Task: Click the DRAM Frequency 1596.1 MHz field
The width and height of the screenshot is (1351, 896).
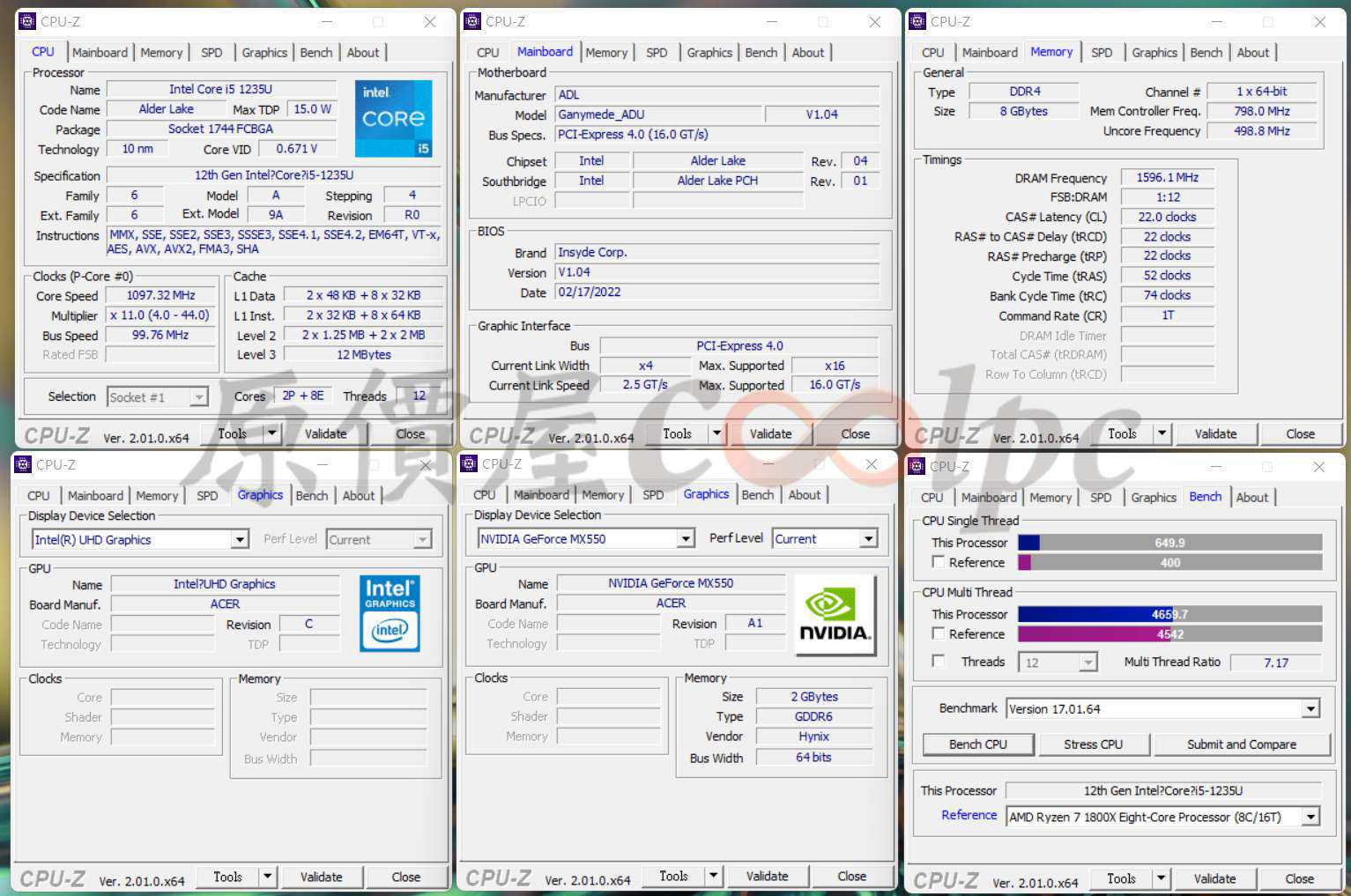Action: tap(1167, 177)
